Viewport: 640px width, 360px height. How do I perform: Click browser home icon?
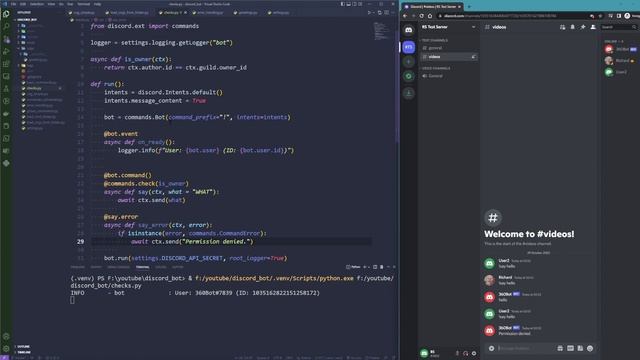(x=430, y=16)
